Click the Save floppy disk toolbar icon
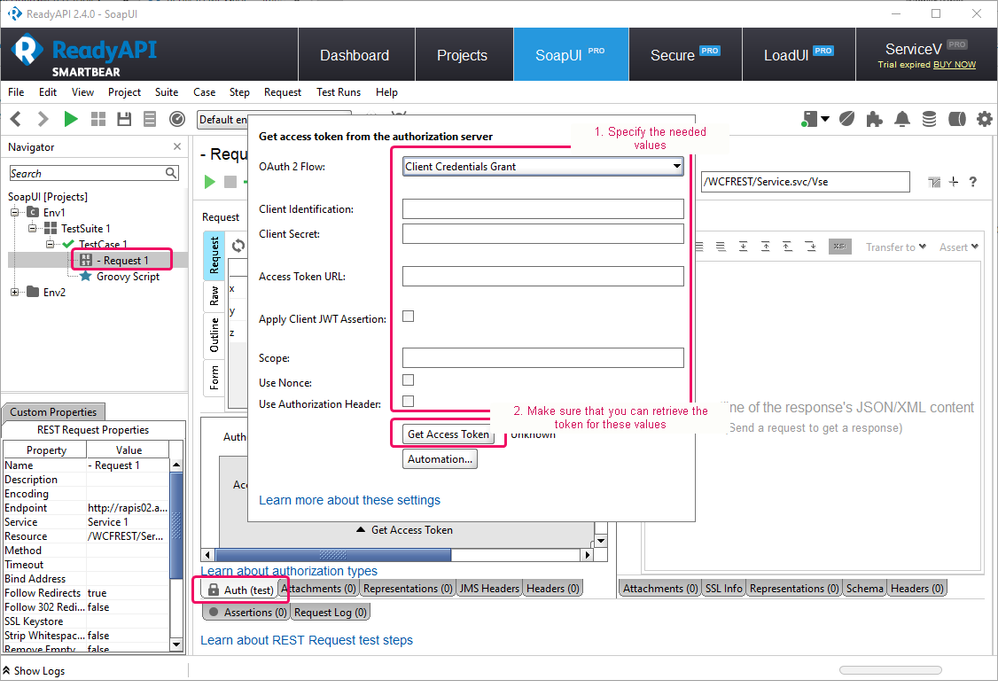 coord(124,119)
